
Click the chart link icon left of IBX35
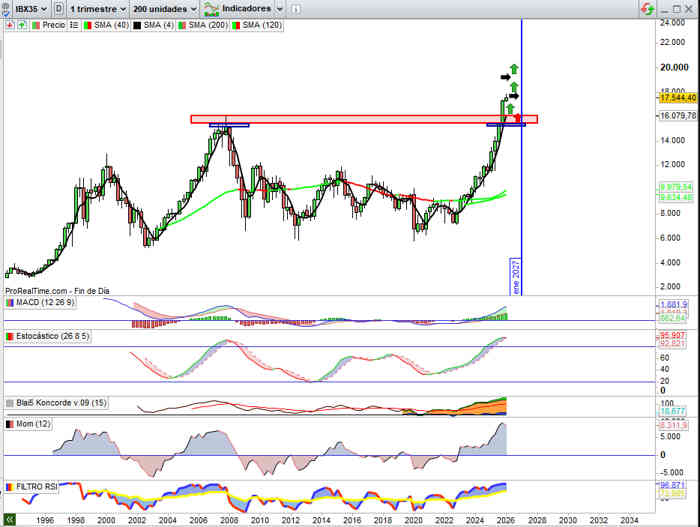(6, 8)
